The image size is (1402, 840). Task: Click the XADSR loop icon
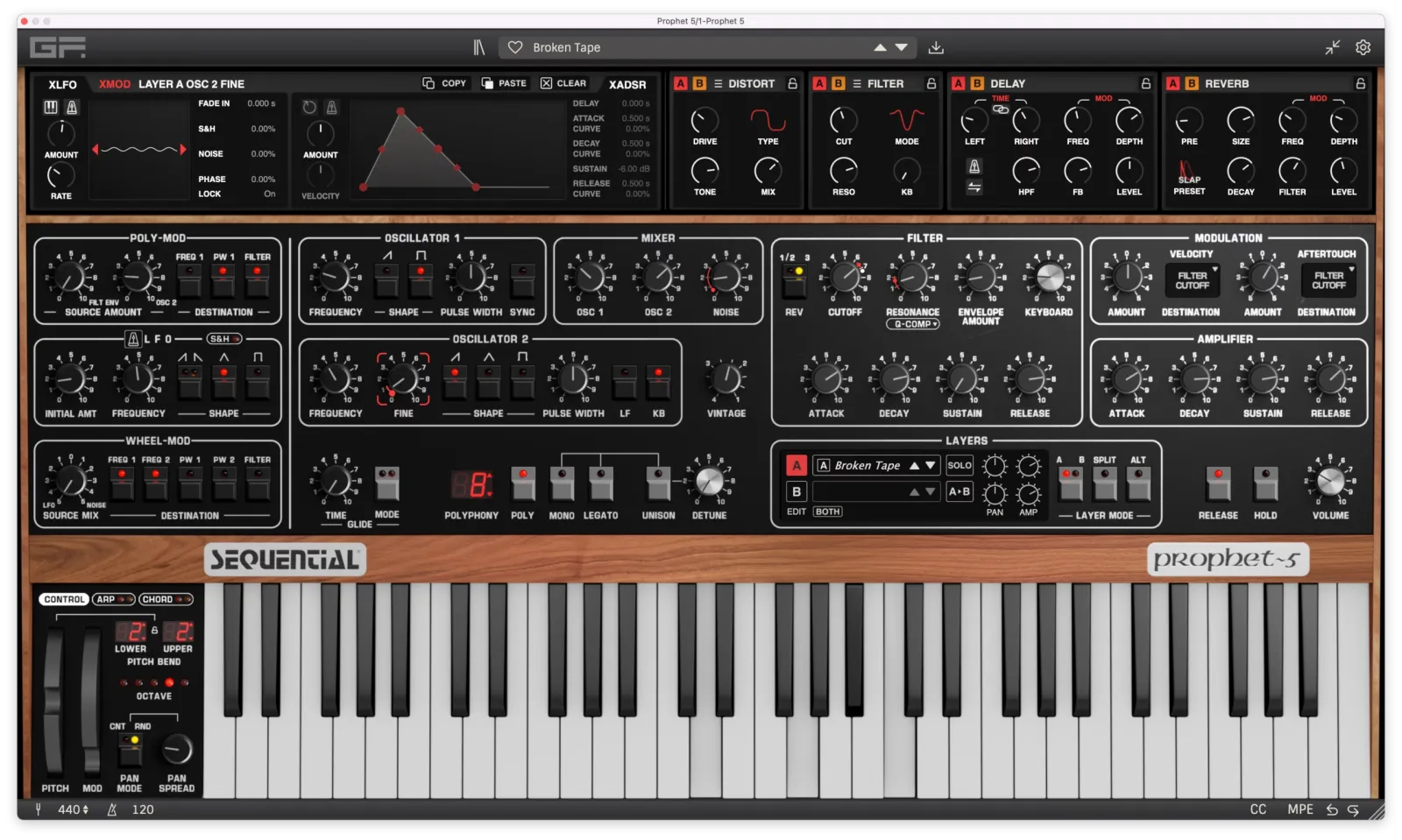pyautogui.click(x=309, y=107)
